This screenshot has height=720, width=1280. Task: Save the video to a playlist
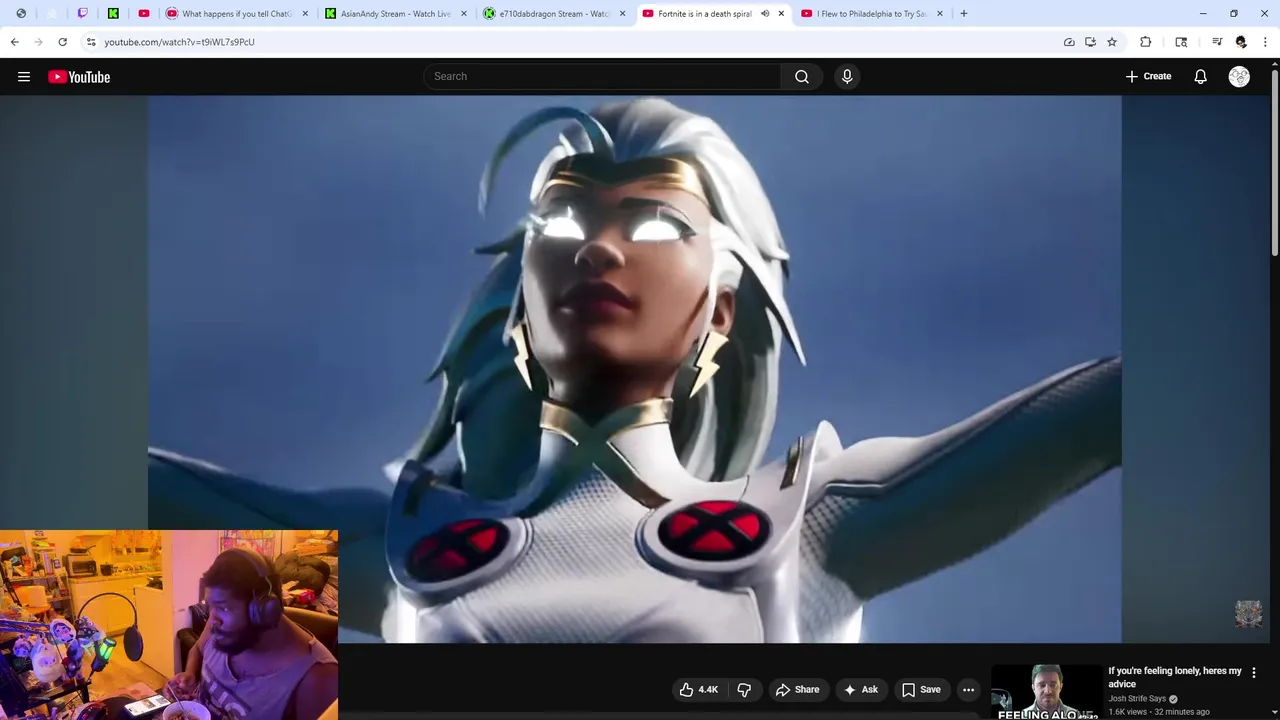[x=921, y=689]
